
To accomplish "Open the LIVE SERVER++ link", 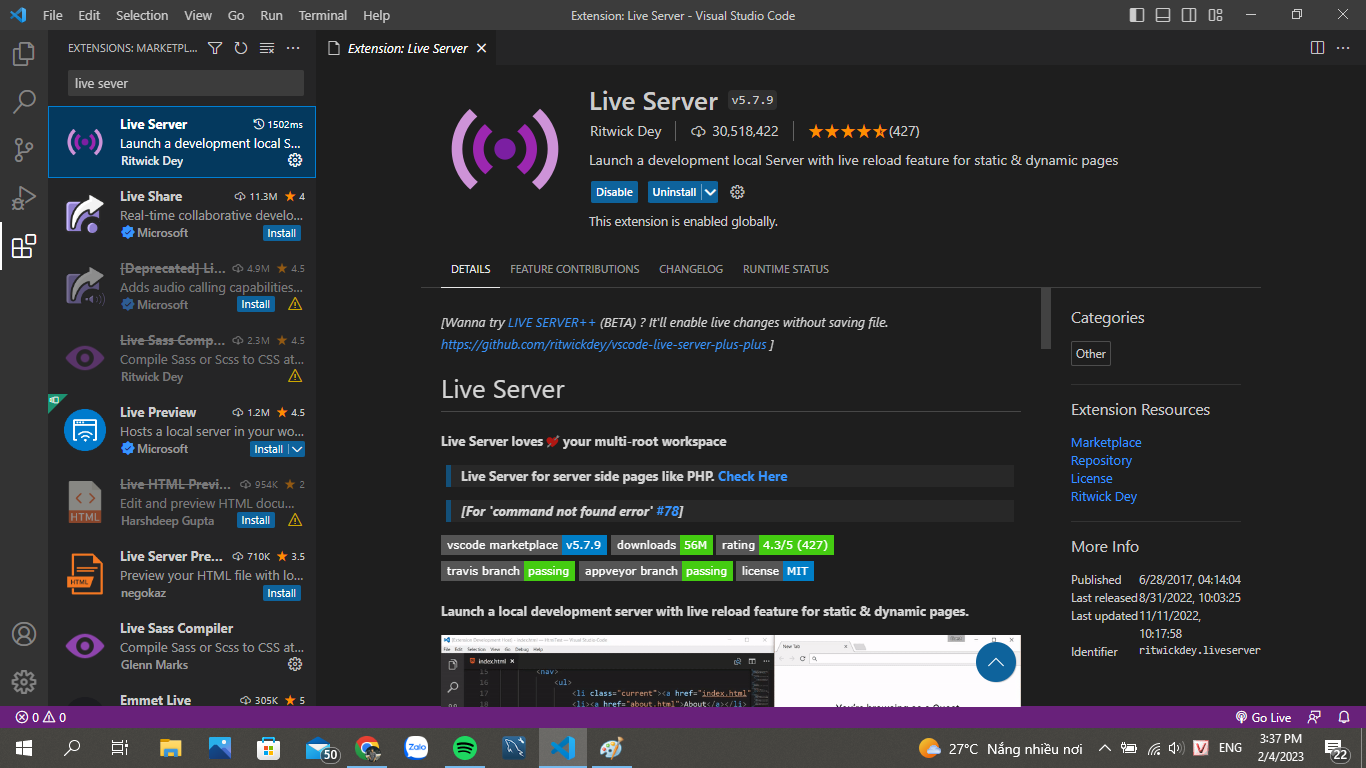I will (552, 323).
